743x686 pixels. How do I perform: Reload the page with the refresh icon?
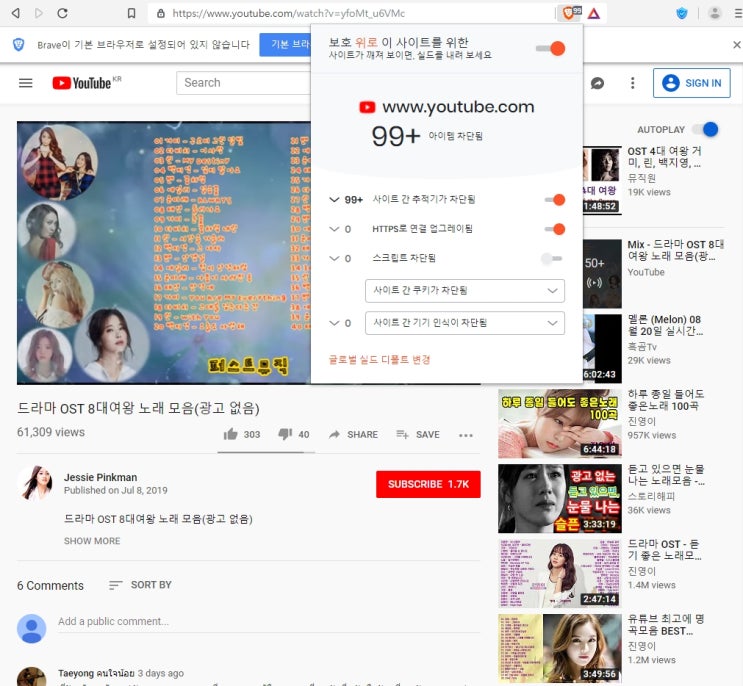click(x=63, y=13)
